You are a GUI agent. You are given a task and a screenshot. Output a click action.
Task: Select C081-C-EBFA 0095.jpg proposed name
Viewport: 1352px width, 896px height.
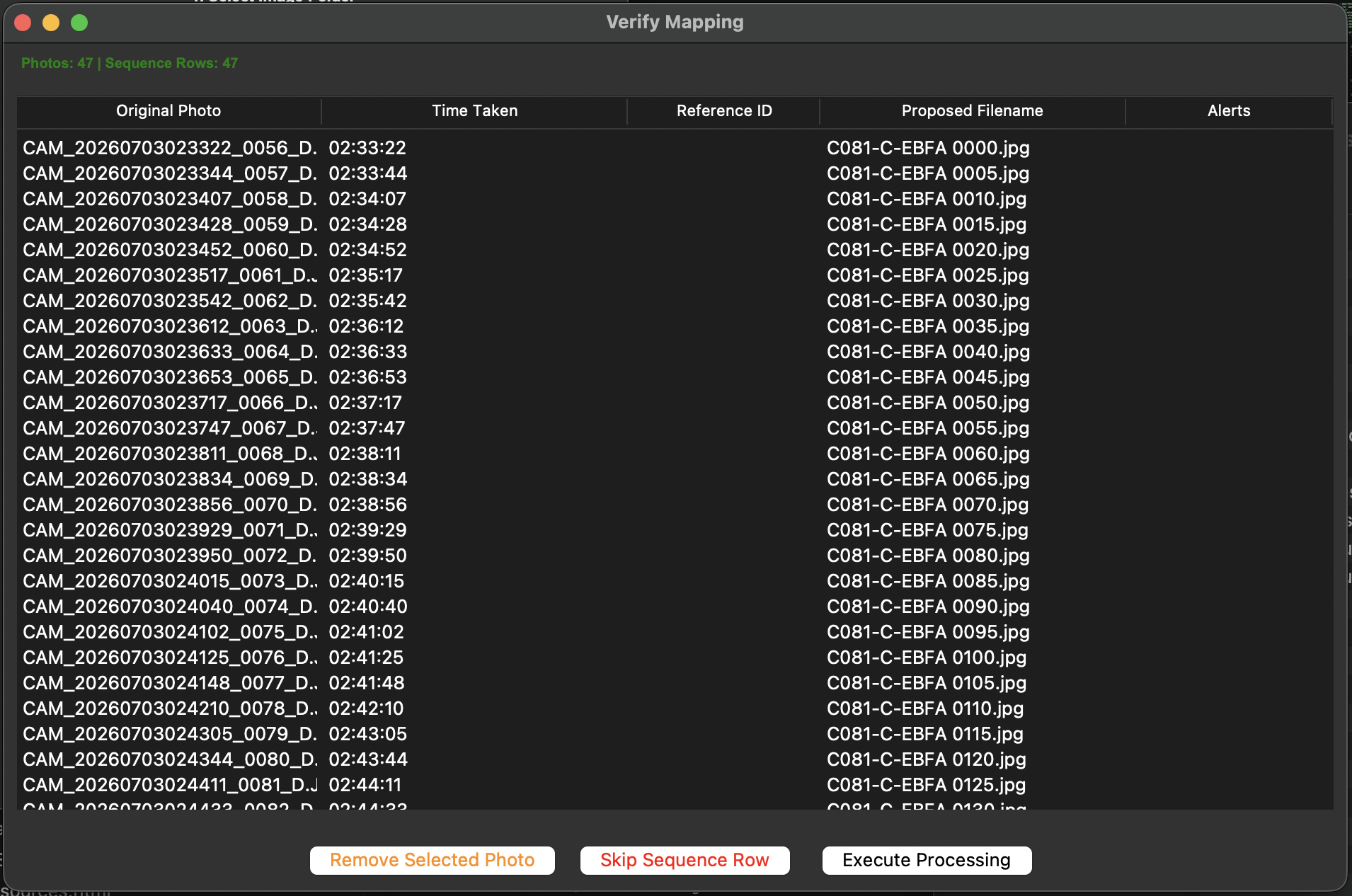[x=928, y=632]
